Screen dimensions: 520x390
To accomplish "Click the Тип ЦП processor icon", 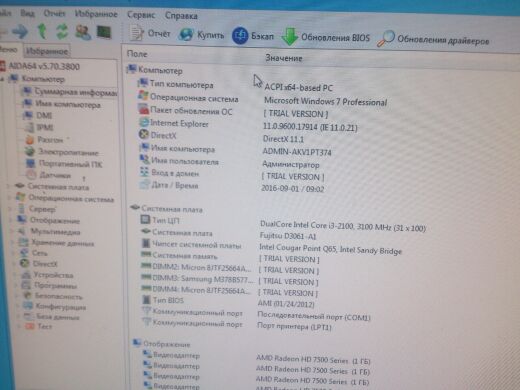I will [x=145, y=219].
